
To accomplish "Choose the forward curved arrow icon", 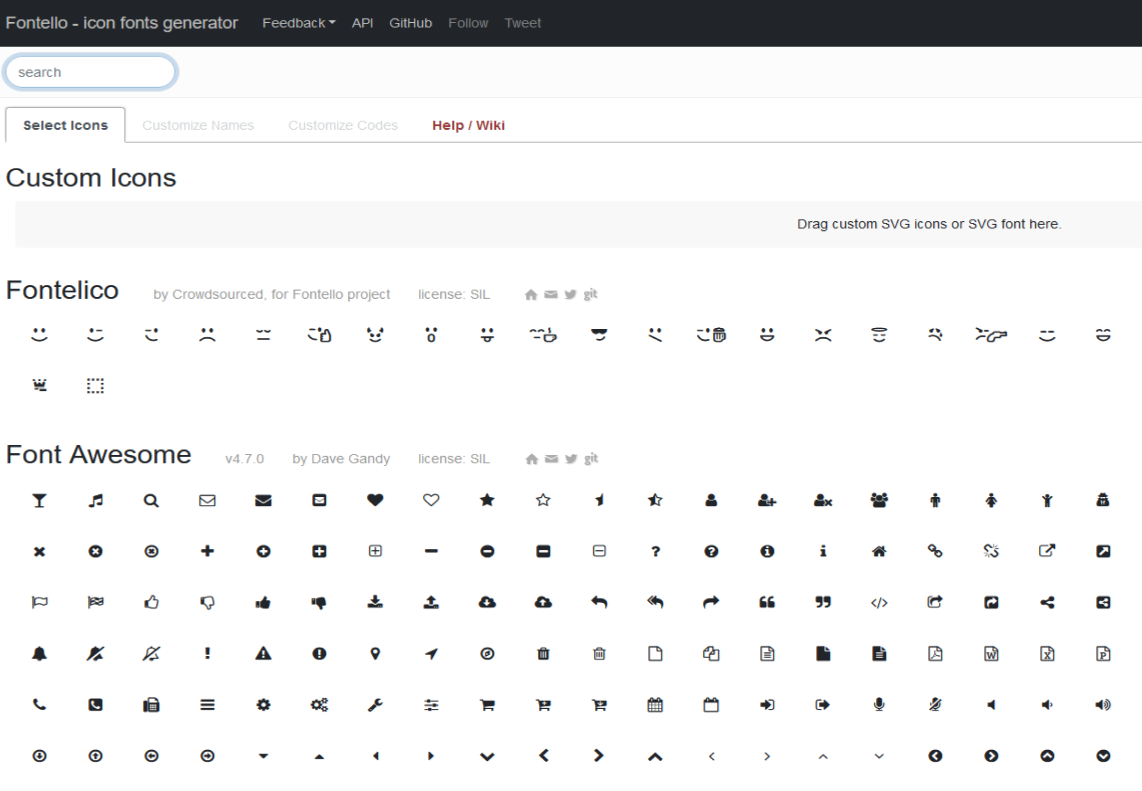I will tap(712, 602).
